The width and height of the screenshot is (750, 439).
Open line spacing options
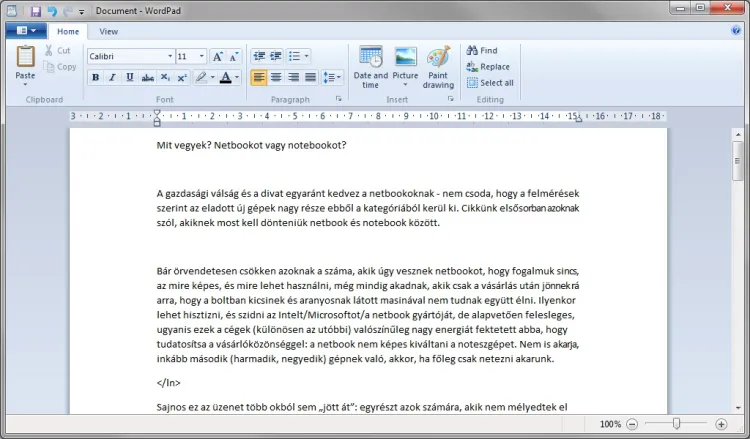332,77
